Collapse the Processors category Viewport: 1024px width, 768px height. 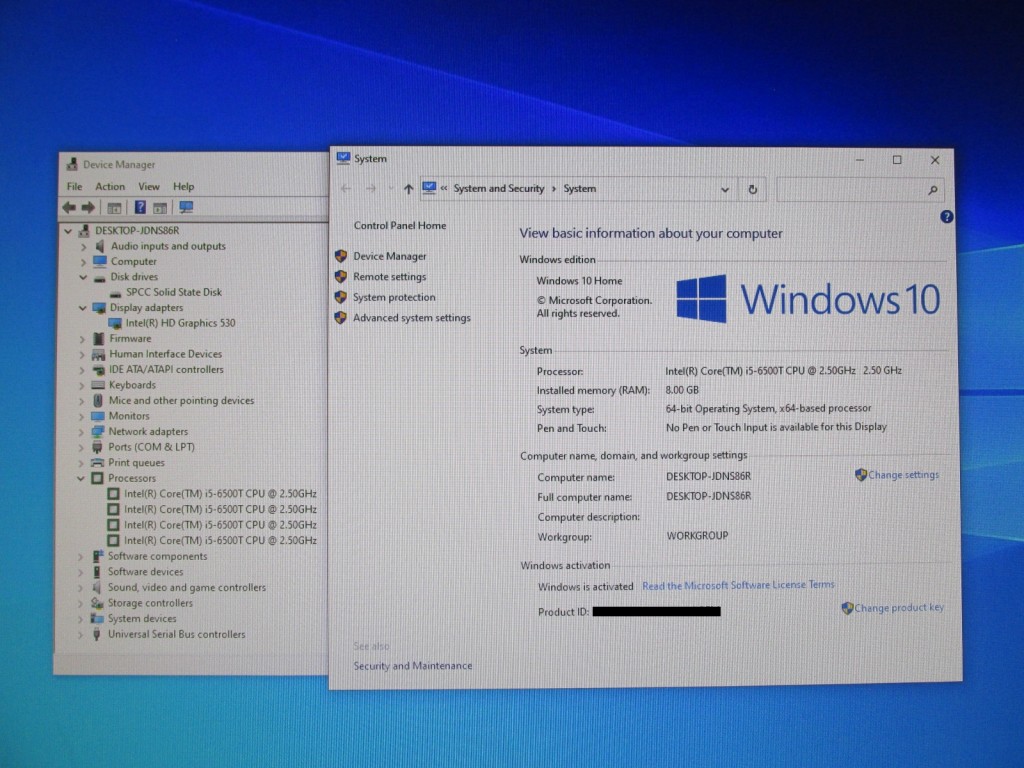click(81, 479)
